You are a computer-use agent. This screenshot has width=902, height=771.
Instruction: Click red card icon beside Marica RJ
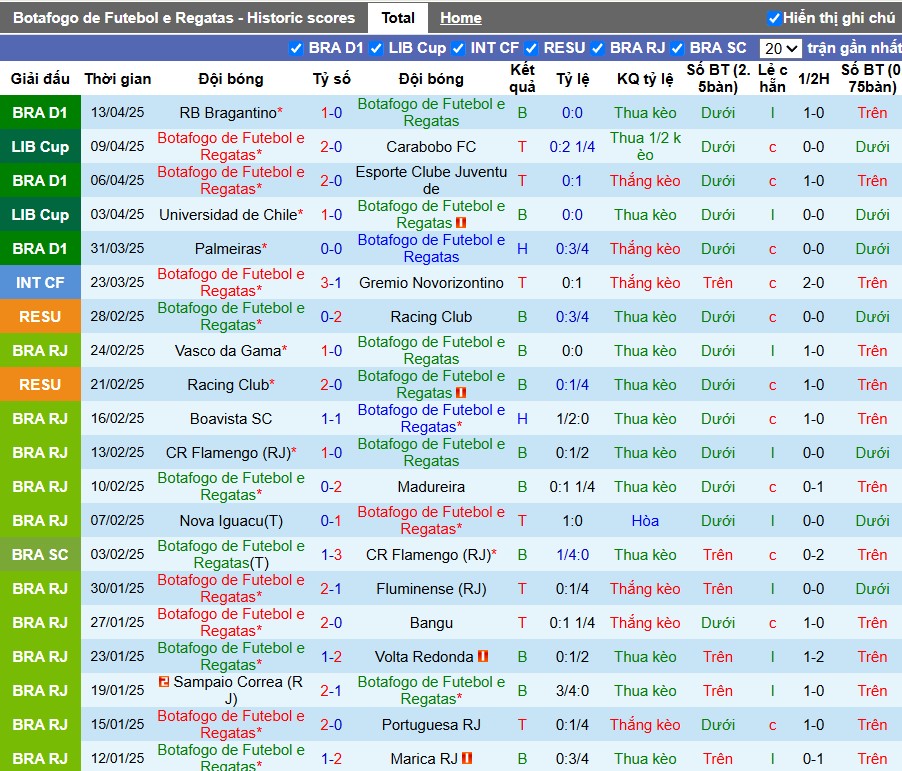[467, 758]
